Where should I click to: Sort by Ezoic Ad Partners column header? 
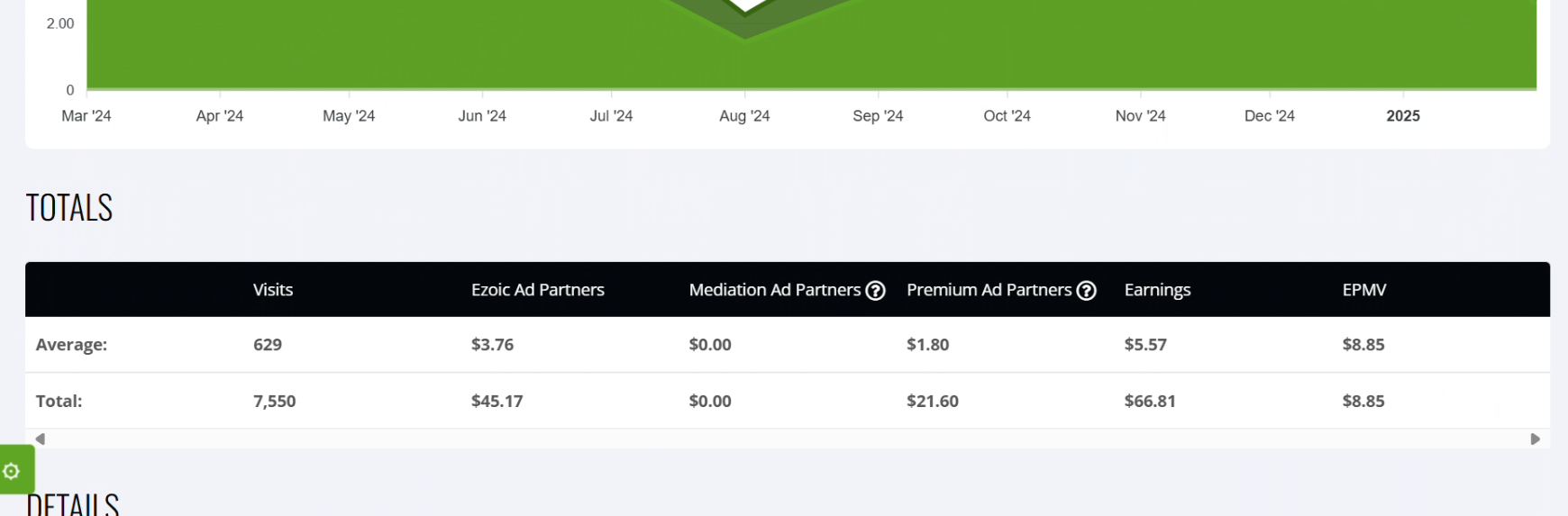(538, 290)
